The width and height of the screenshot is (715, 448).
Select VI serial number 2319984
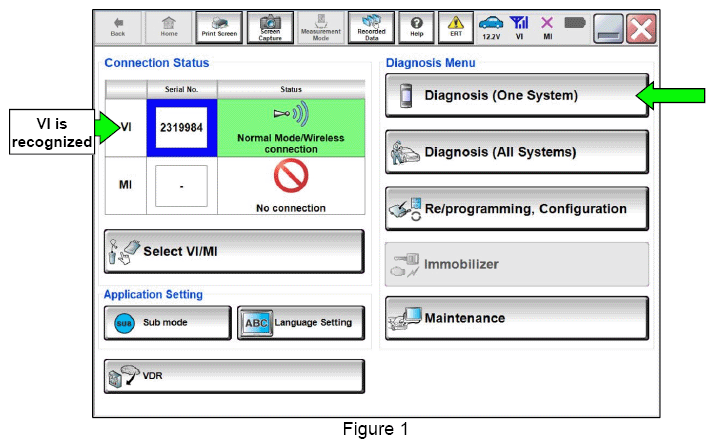tap(181, 128)
